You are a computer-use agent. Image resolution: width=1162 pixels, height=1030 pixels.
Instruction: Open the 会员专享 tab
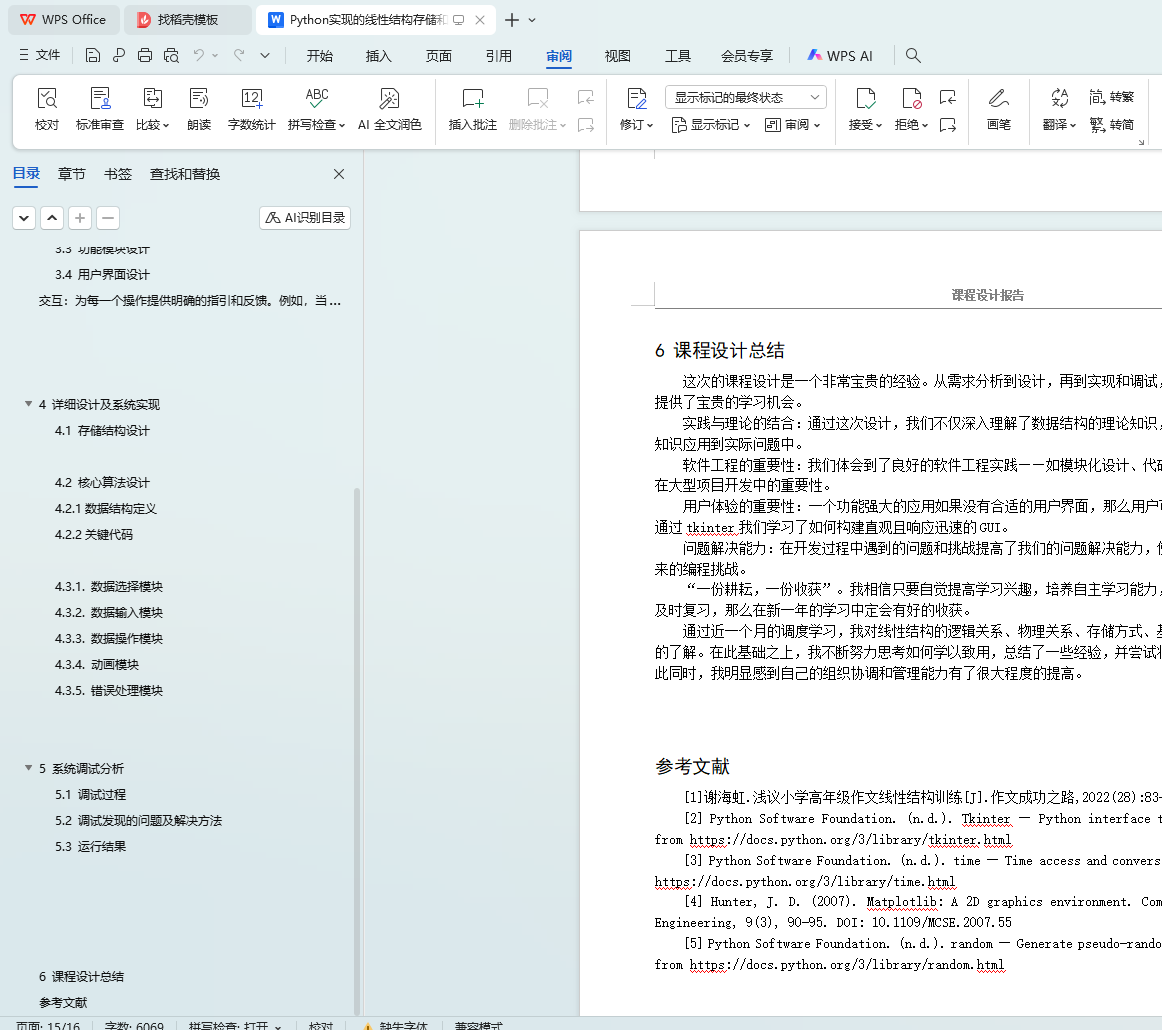click(x=746, y=56)
